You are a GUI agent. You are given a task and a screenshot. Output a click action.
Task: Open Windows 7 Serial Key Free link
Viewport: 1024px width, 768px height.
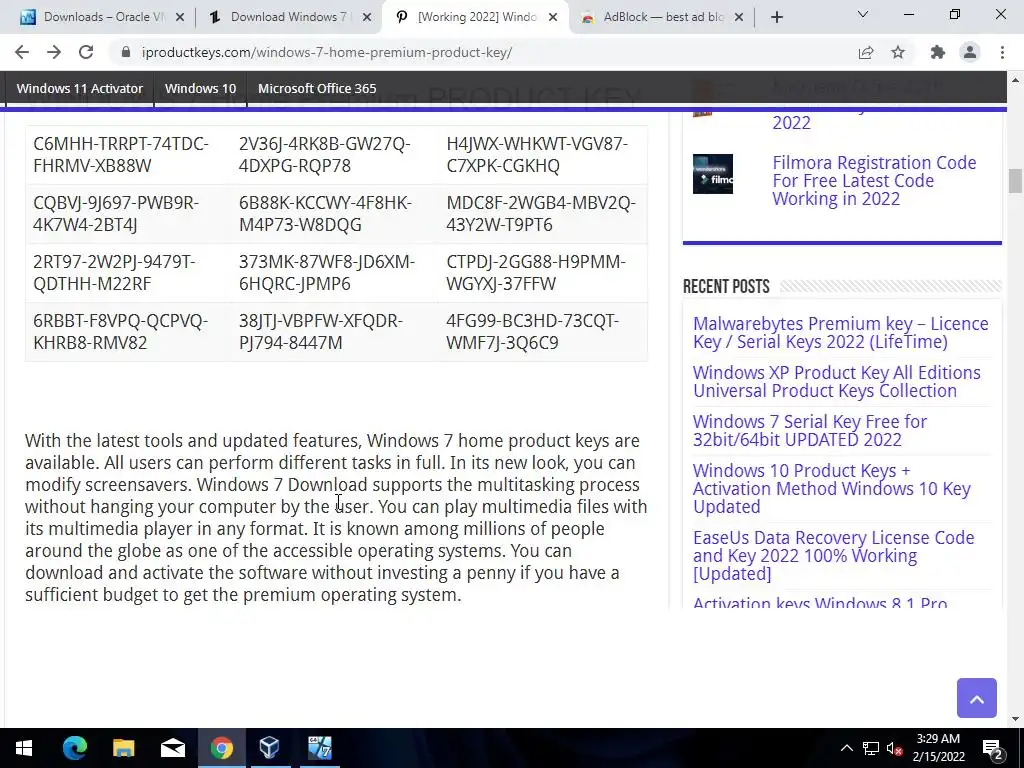[x=810, y=430]
